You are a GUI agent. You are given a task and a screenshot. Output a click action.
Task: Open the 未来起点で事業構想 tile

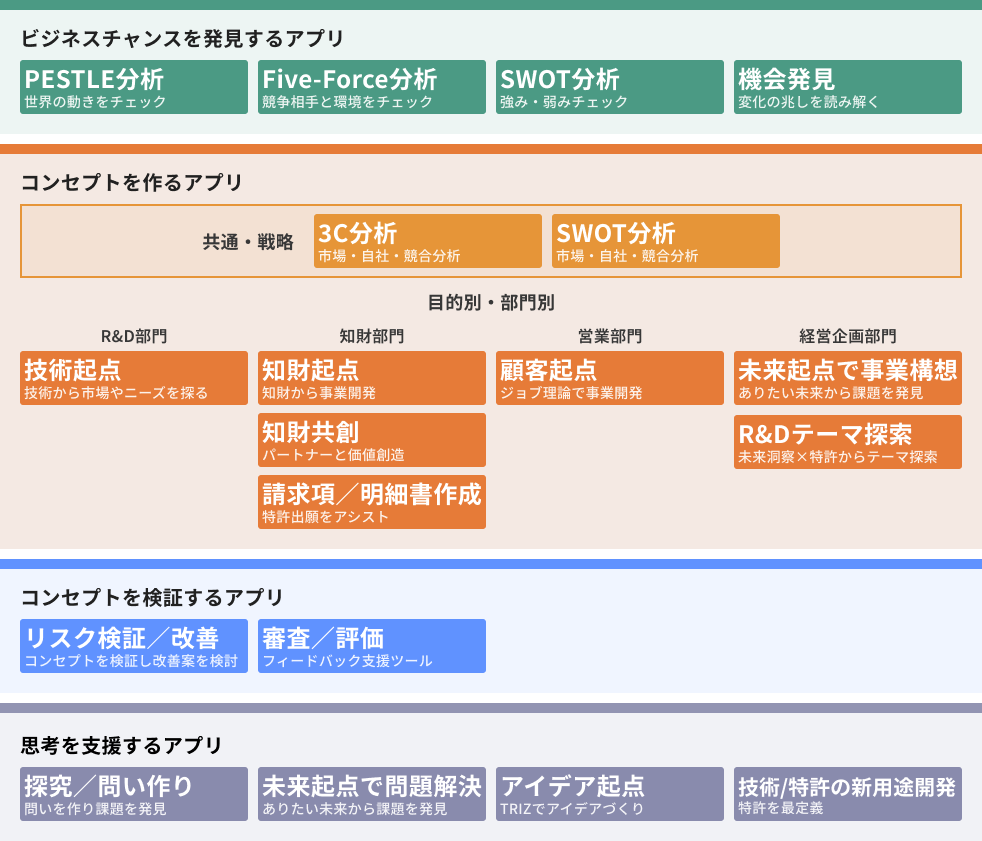848,378
